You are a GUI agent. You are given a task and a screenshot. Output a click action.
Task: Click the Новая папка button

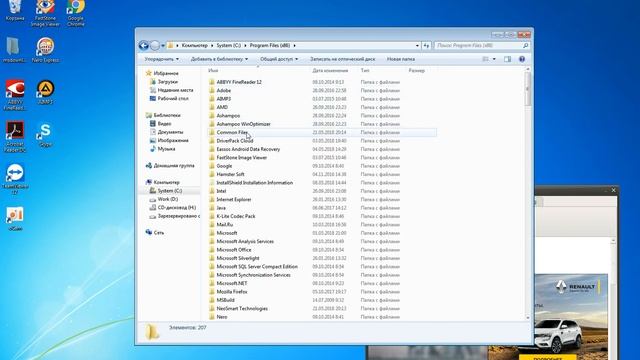point(401,59)
